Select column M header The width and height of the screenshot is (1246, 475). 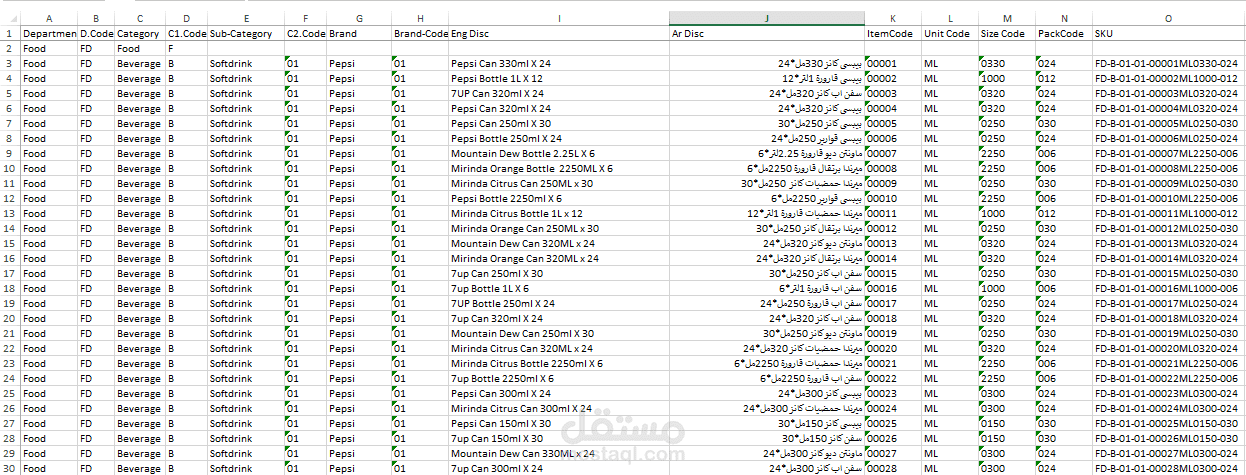(x=1007, y=18)
